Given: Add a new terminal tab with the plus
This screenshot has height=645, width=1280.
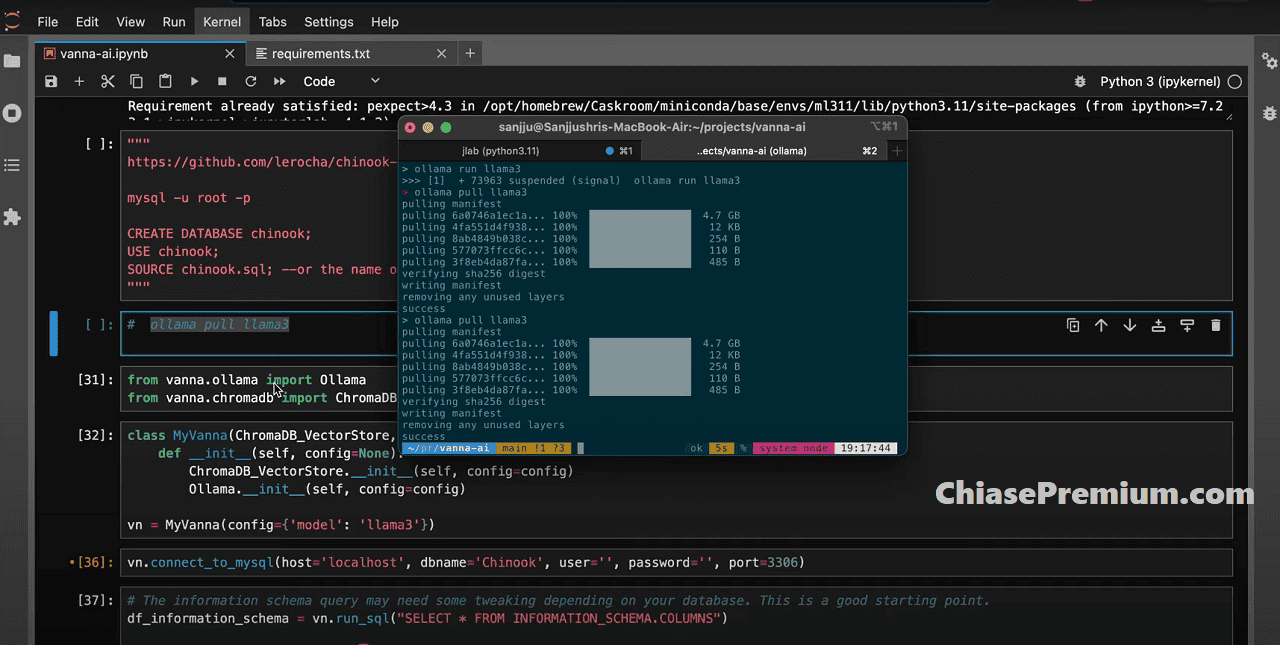Looking at the screenshot, I should tap(897, 151).
